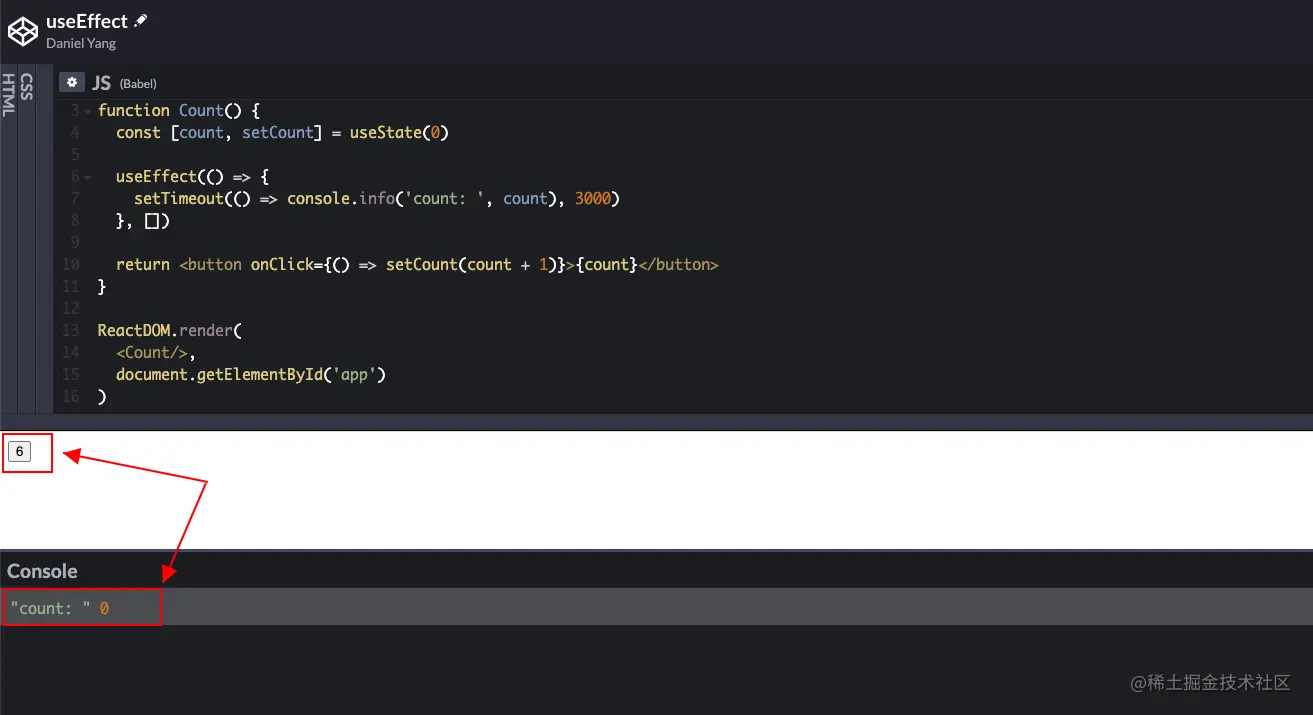The width and height of the screenshot is (1313, 715).
Task: Collapse the Count function fold arrow at line 3
Action: [x=88, y=111]
